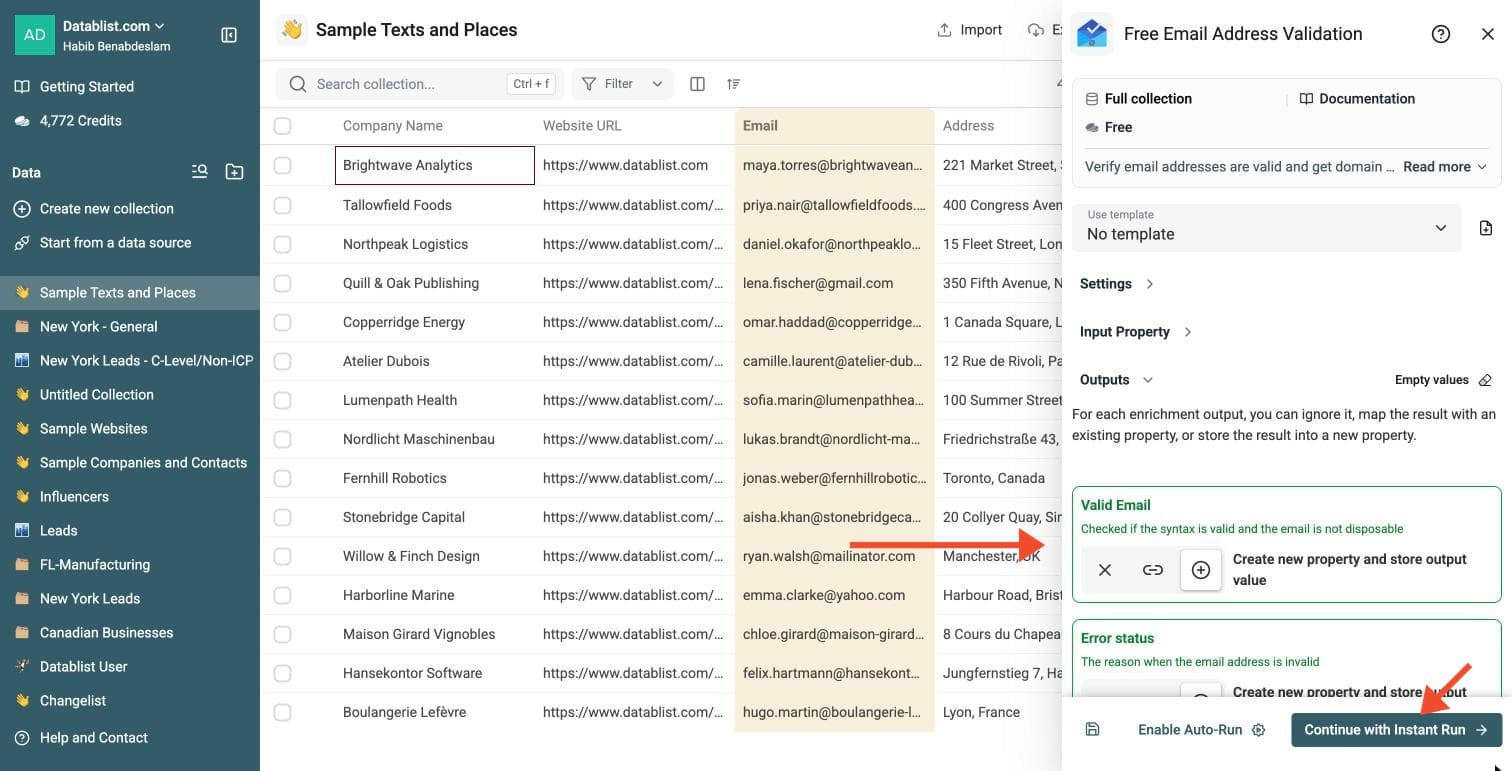
Task: Check the Quill & Oak Publishing row checkbox
Action: click(x=283, y=283)
